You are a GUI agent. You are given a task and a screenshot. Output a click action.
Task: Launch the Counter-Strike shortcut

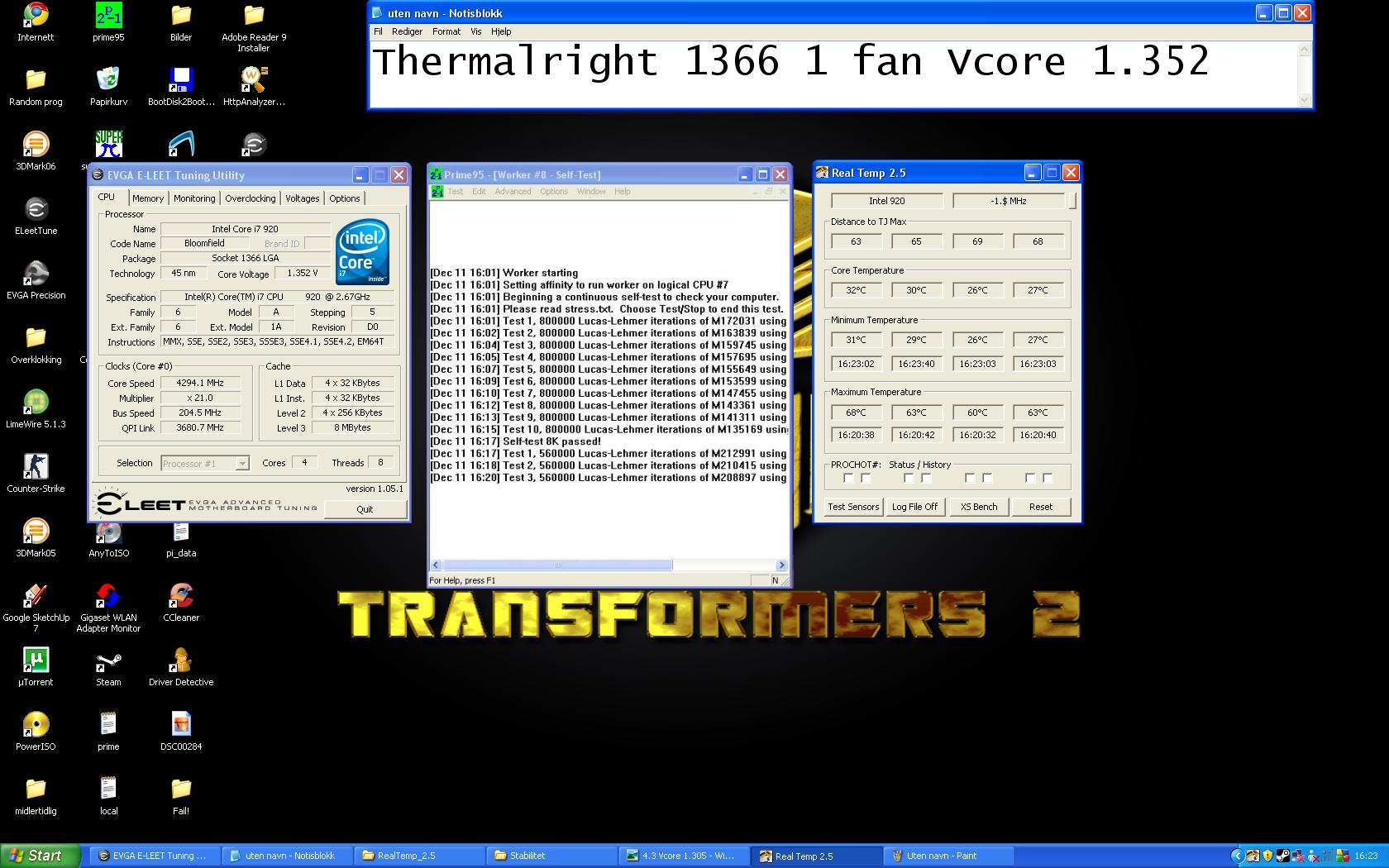[36, 474]
